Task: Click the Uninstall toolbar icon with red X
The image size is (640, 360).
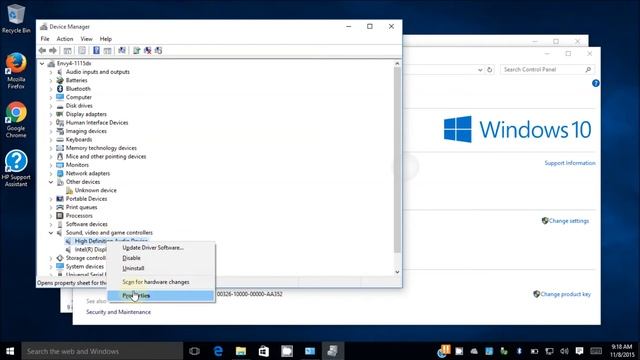Action: pyautogui.click(x=147, y=50)
